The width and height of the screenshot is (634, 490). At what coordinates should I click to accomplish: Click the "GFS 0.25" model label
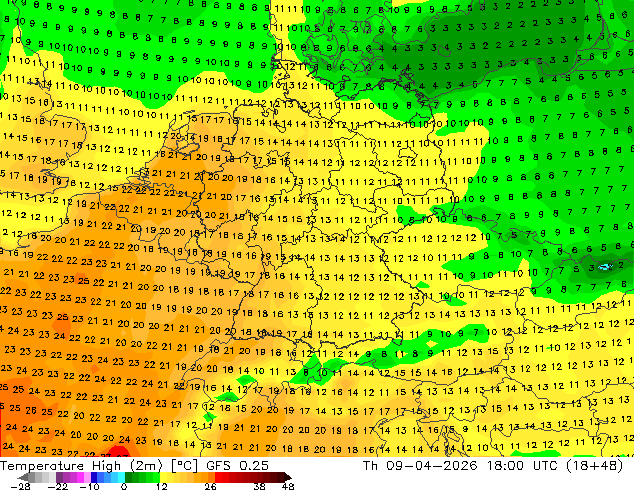[237, 466]
